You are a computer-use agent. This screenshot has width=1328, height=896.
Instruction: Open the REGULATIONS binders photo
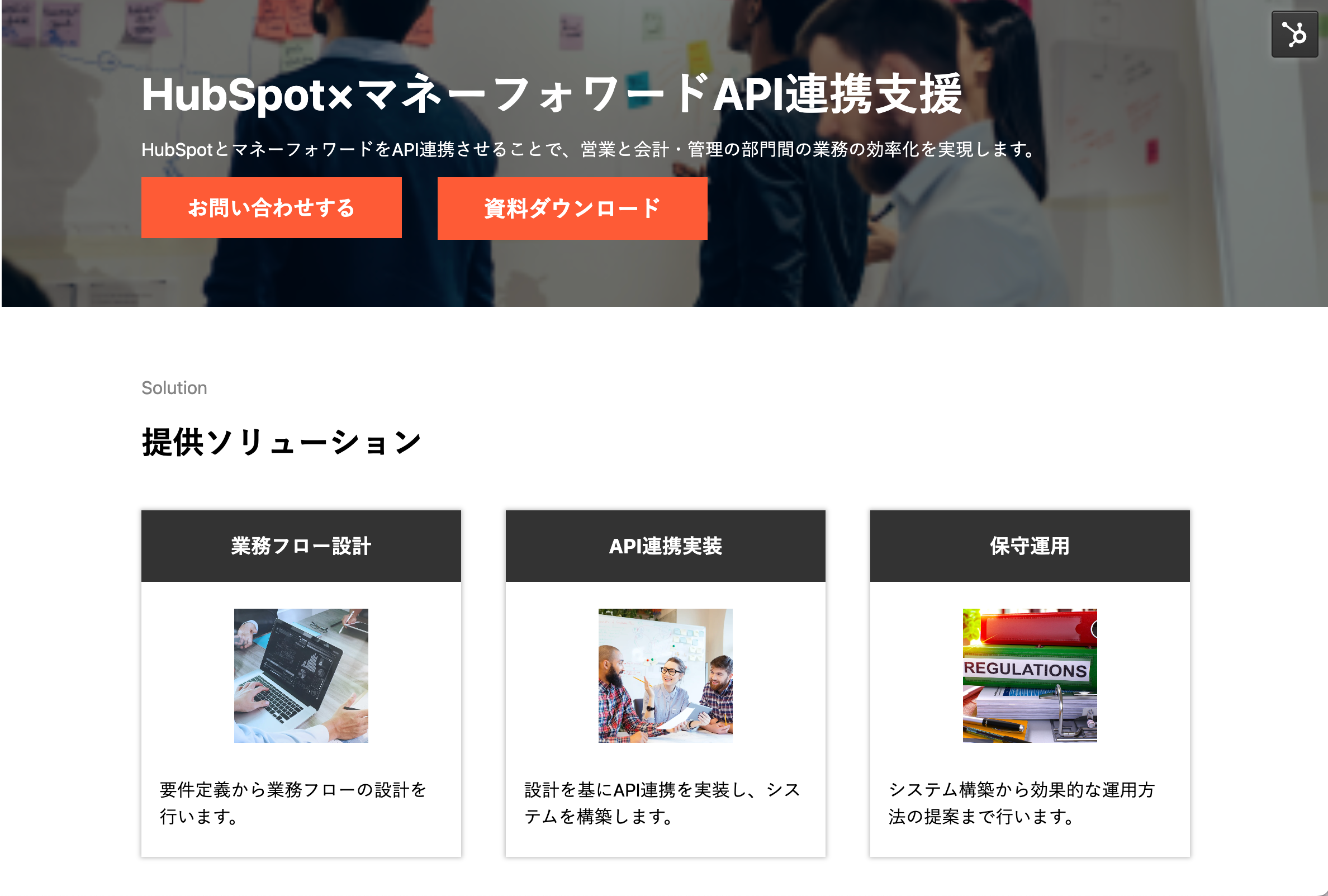1030,675
